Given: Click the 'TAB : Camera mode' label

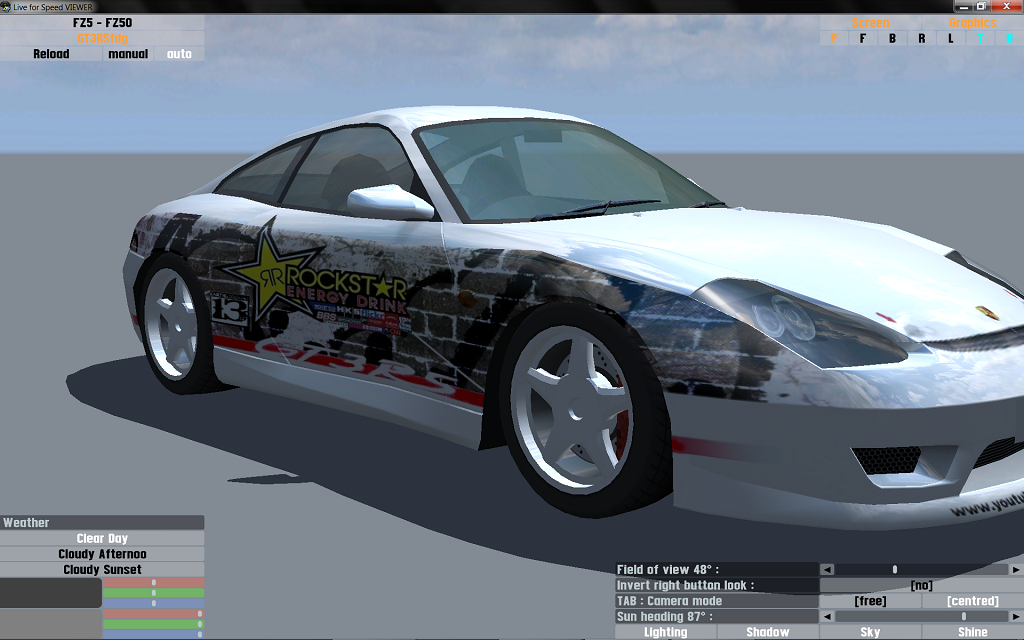Looking at the screenshot, I should 717,601.
